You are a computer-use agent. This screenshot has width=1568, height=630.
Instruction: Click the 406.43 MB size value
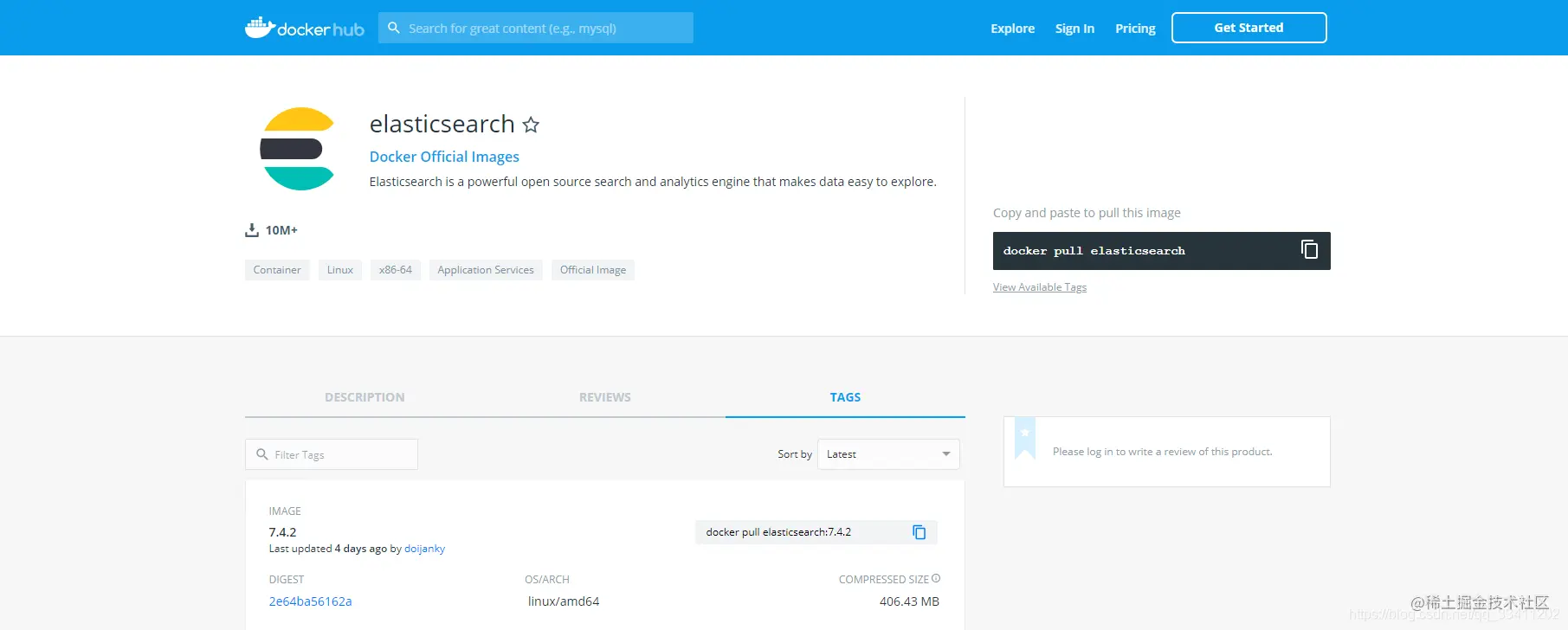[x=909, y=601]
